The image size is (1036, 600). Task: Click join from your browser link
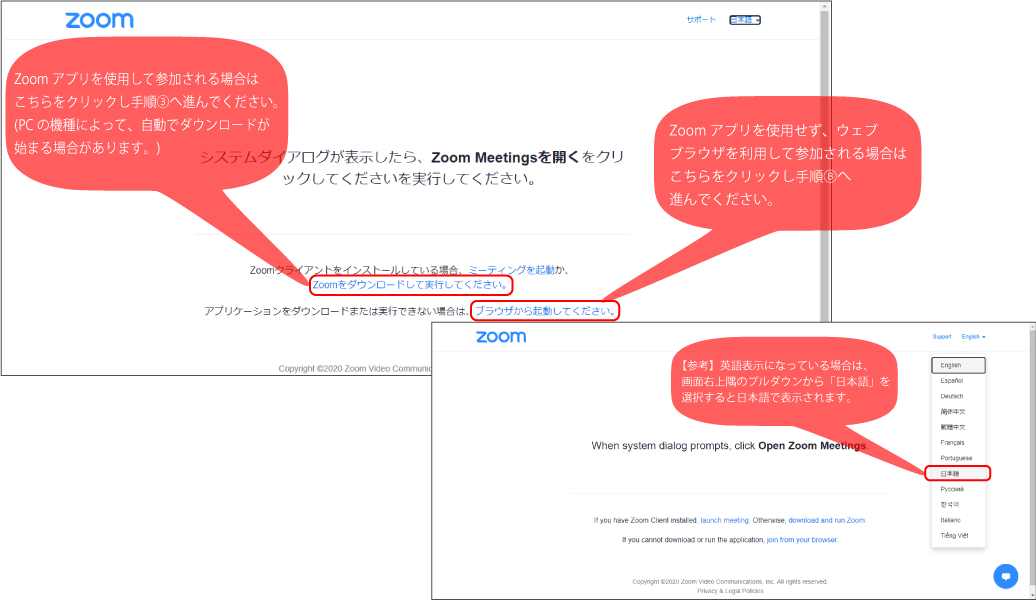click(x=801, y=540)
